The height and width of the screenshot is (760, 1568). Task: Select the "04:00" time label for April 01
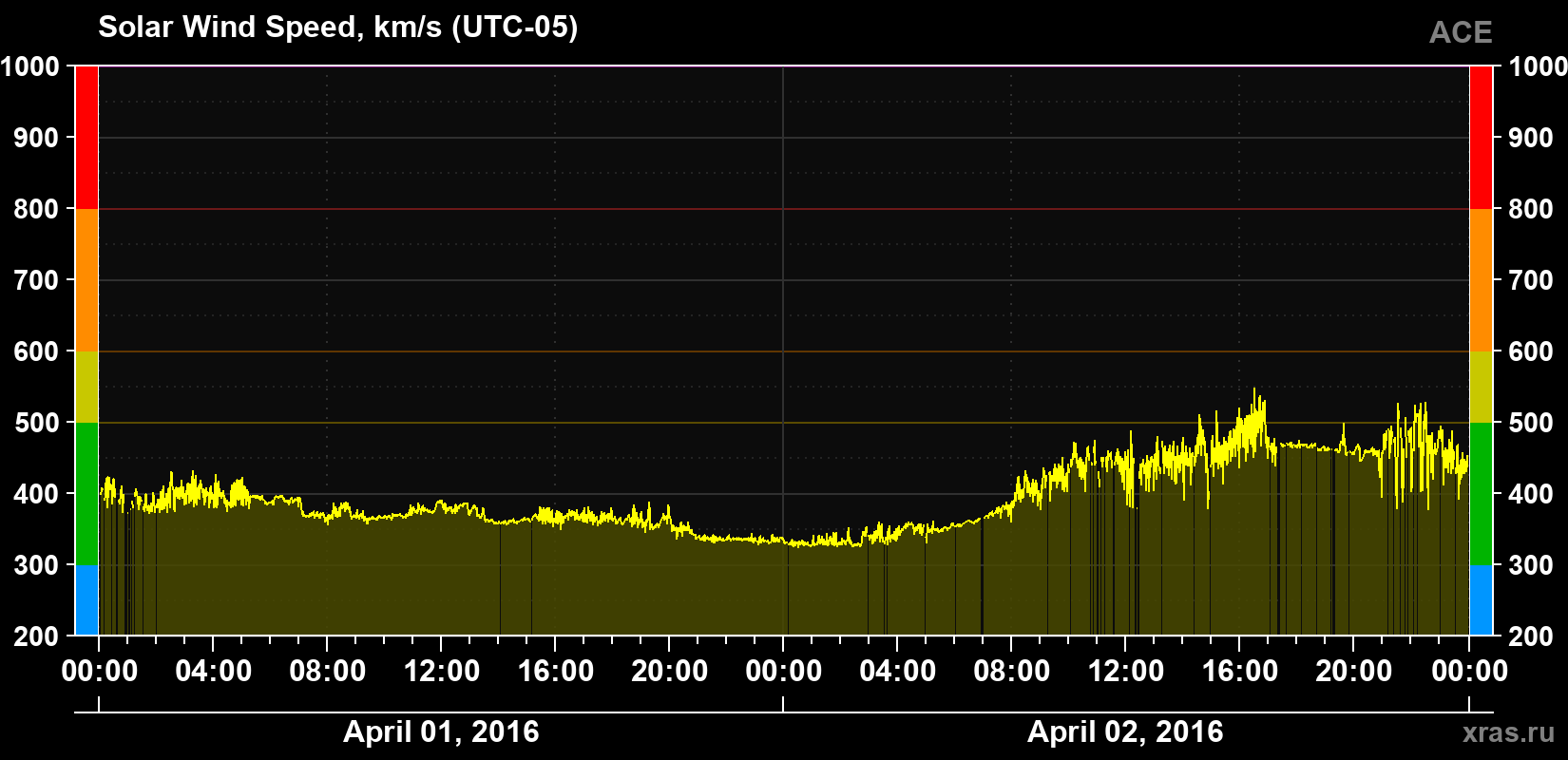tap(214, 672)
